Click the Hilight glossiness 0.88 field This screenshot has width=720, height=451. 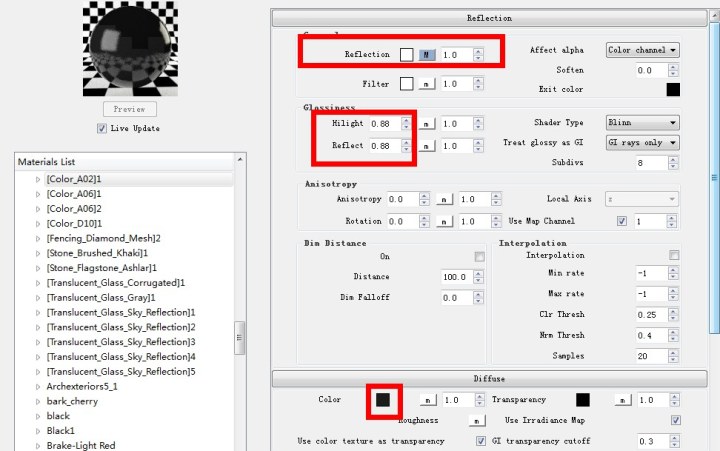point(385,124)
